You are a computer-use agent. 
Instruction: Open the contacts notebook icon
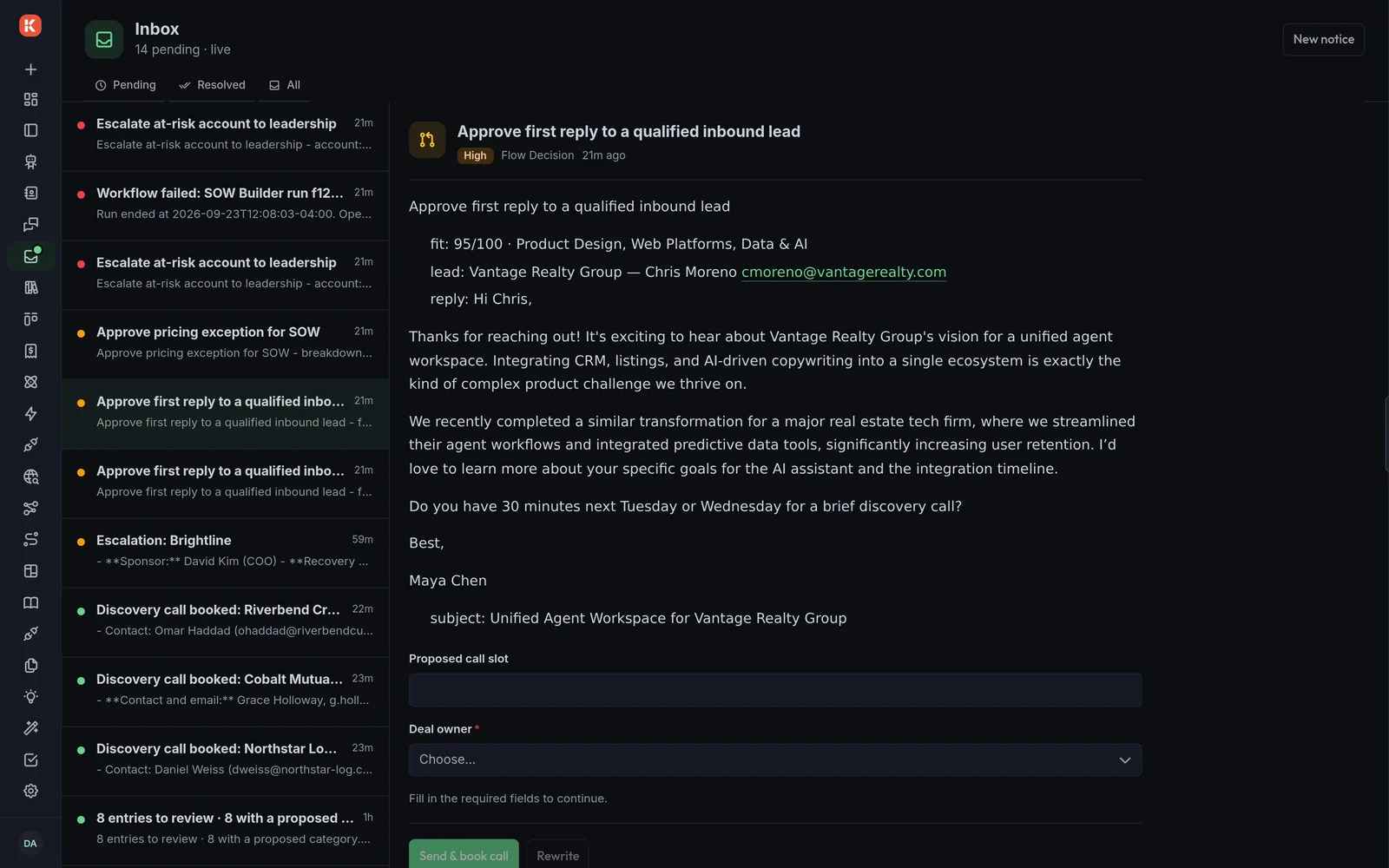(x=30, y=193)
